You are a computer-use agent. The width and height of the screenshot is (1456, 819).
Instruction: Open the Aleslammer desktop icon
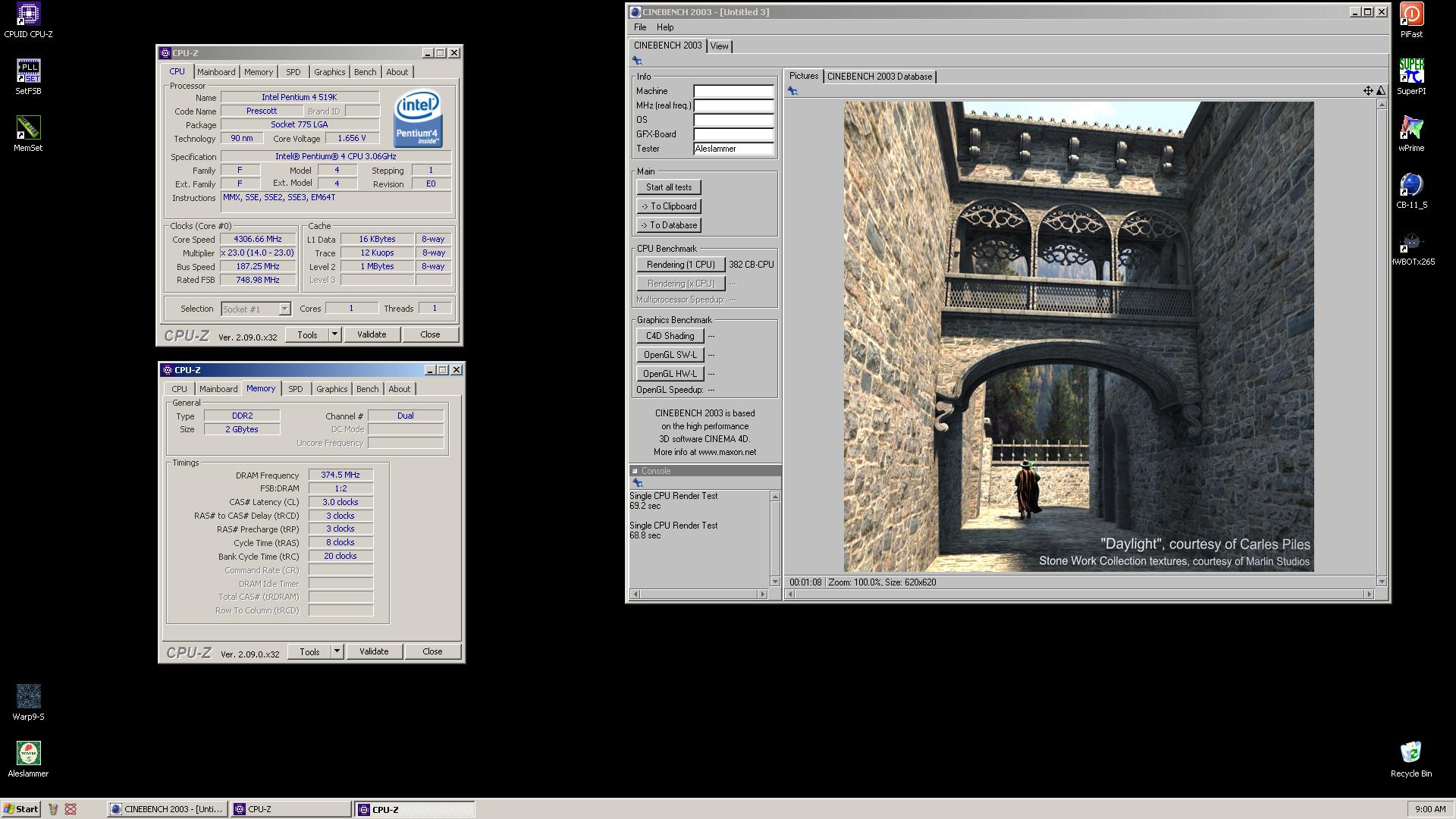(x=28, y=759)
